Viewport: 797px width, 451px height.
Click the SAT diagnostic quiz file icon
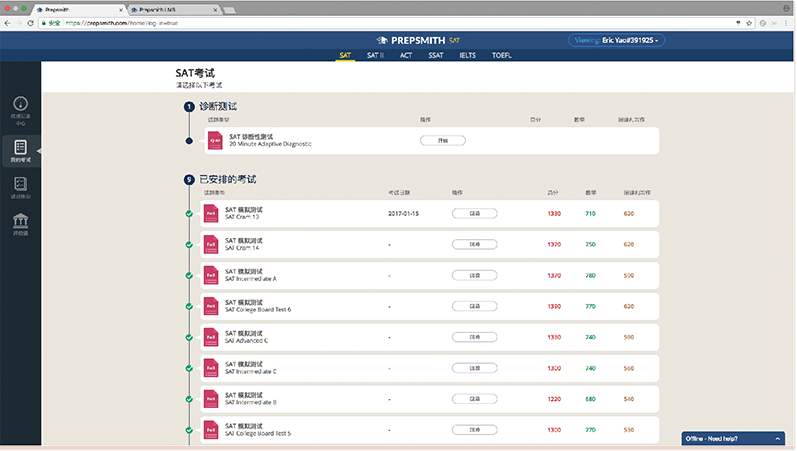215,140
